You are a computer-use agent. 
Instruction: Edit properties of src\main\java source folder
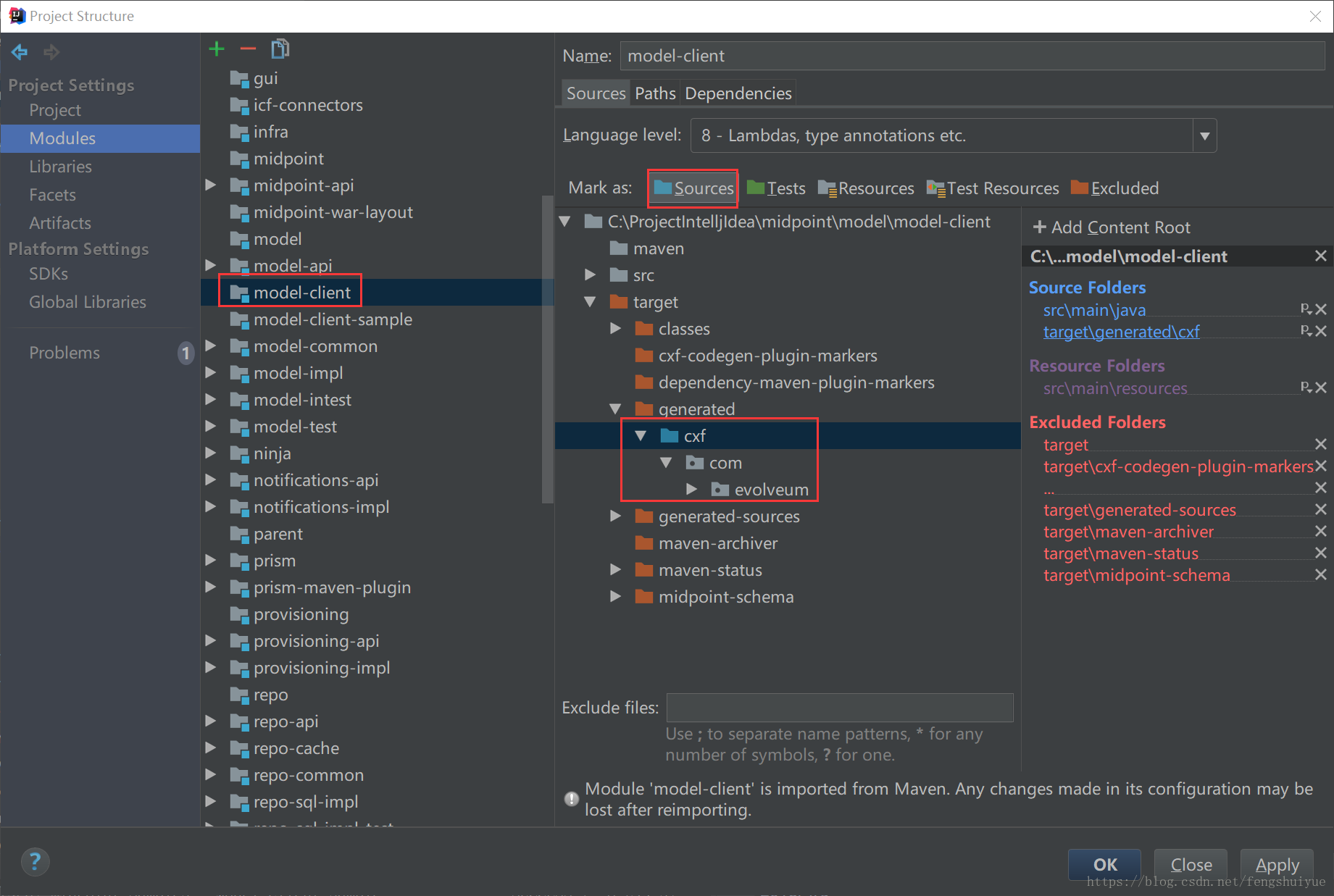[1306, 309]
